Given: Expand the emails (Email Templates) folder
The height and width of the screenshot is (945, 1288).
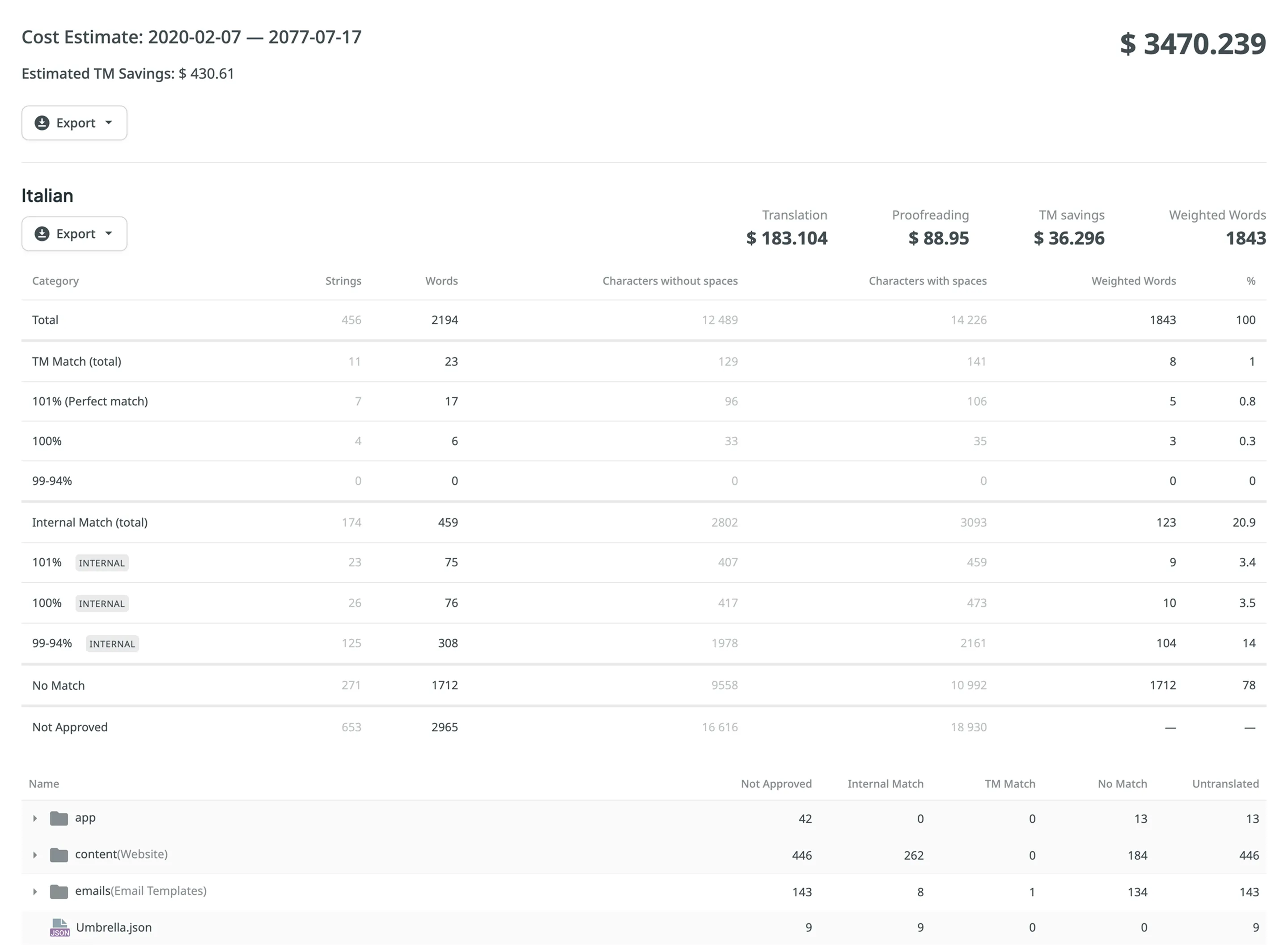Looking at the screenshot, I should click(35, 891).
